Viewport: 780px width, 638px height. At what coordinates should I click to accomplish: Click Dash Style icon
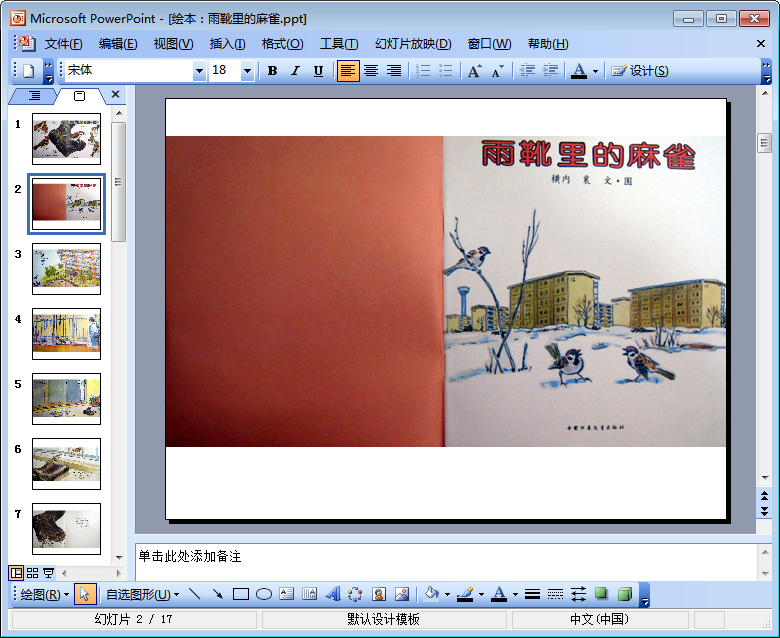[x=555, y=594]
